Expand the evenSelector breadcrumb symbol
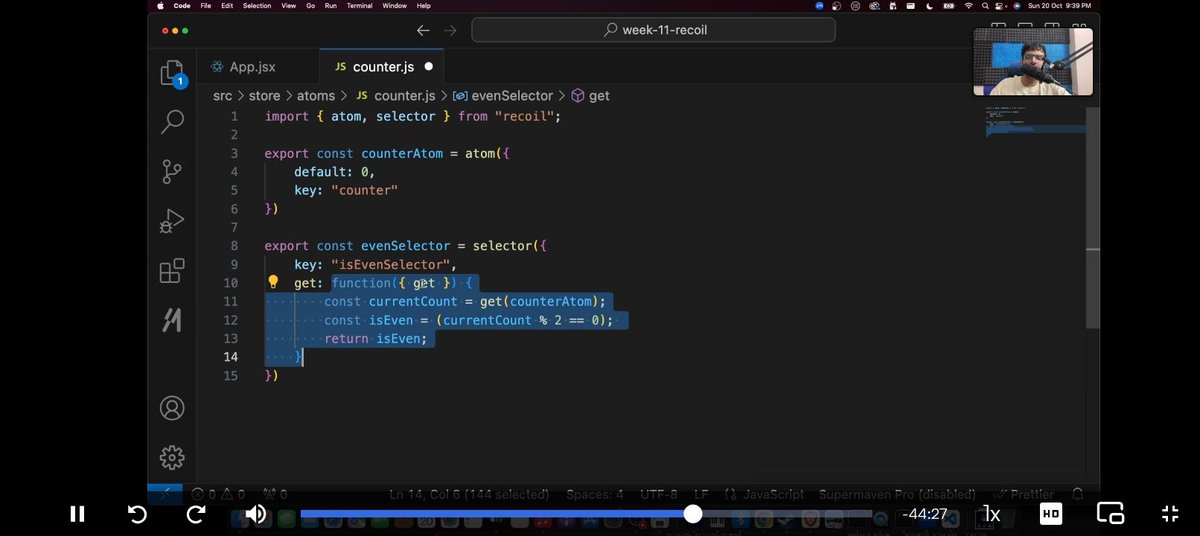Screen dimensions: 1200x536 coord(503,96)
